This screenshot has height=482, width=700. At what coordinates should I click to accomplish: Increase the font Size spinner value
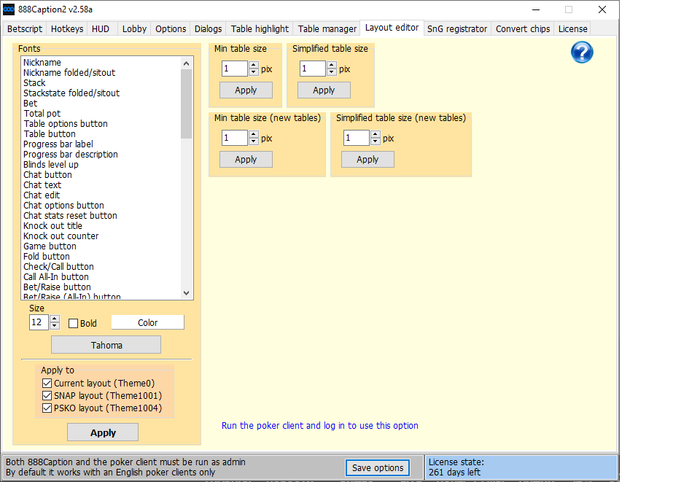tap(55, 319)
